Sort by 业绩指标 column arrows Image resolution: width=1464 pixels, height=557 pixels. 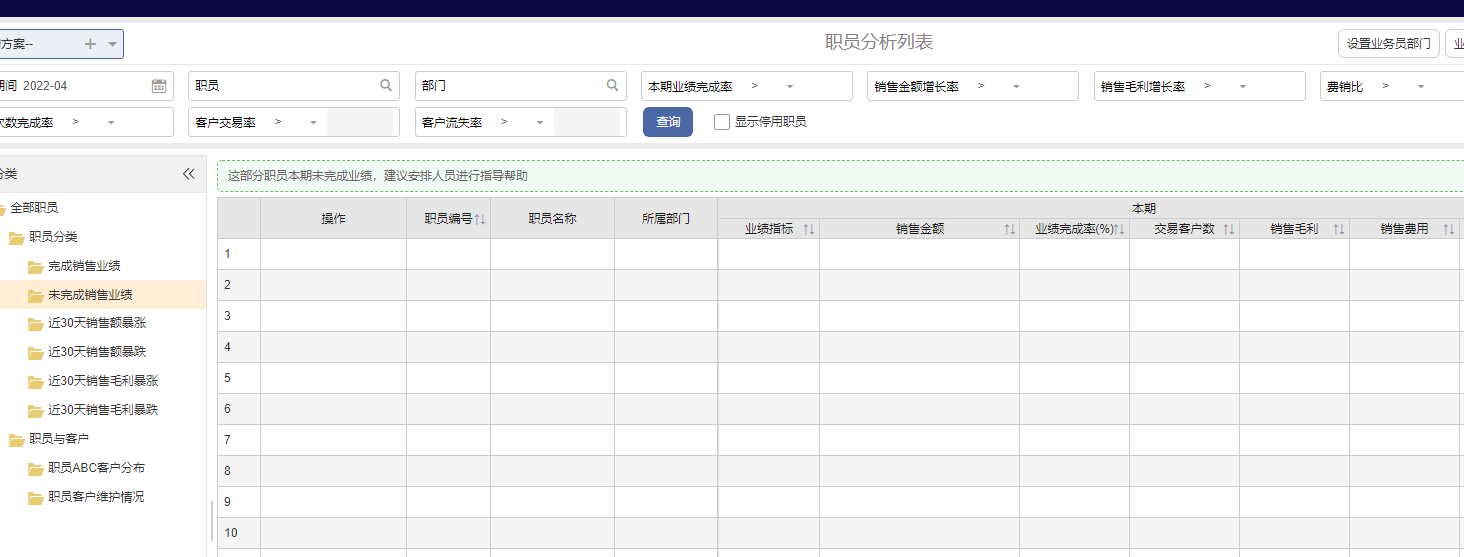coord(808,229)
